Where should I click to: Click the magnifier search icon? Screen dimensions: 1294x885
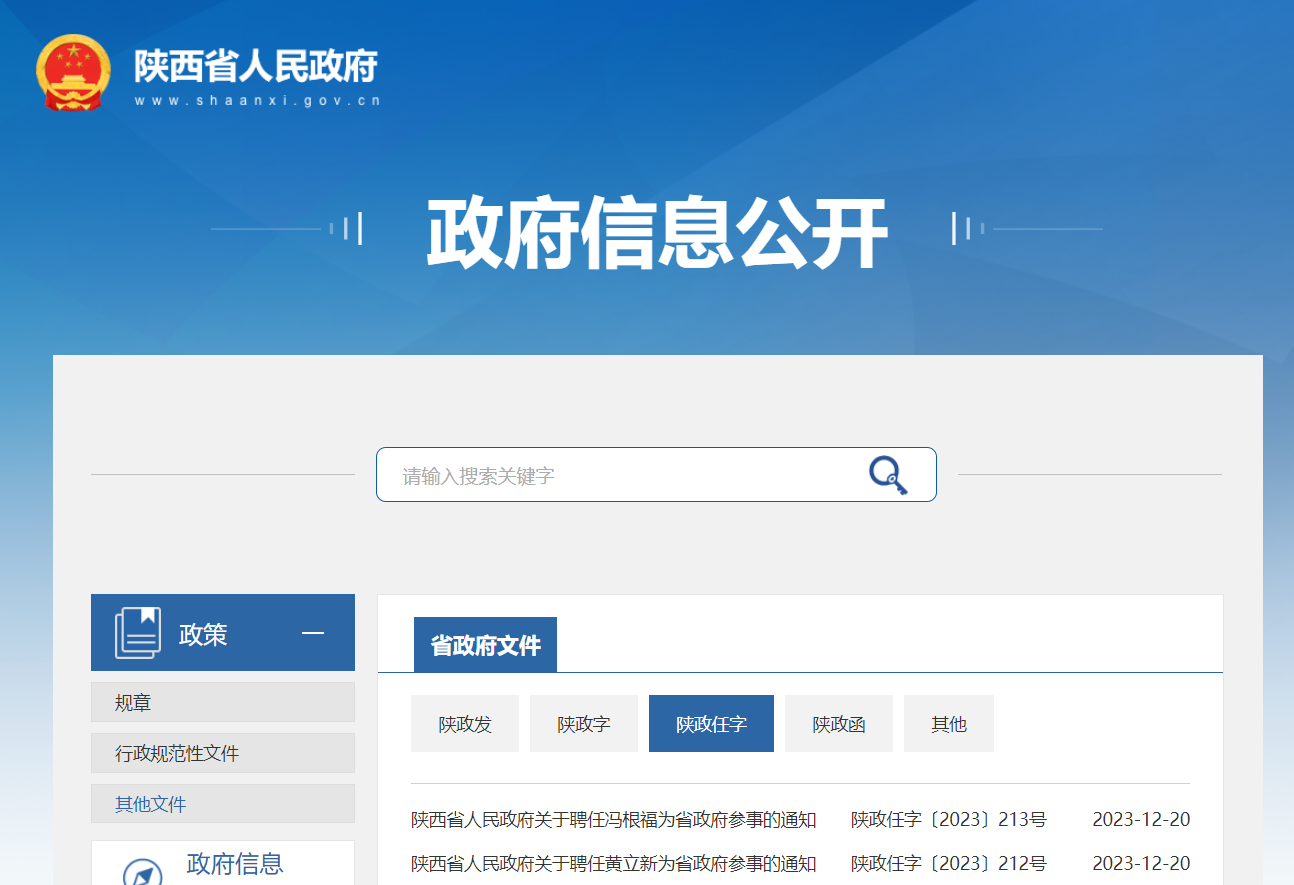coord(888,475)
